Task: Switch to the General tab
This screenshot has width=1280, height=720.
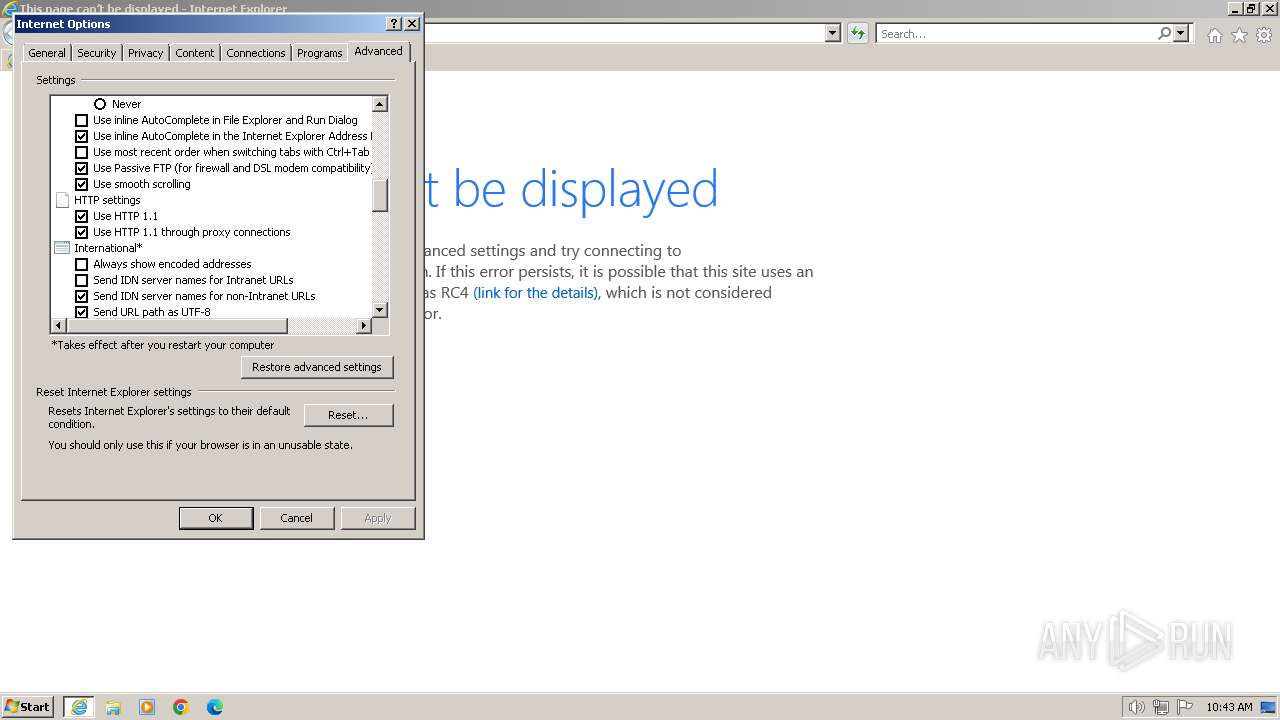Action: pos(47,53)
